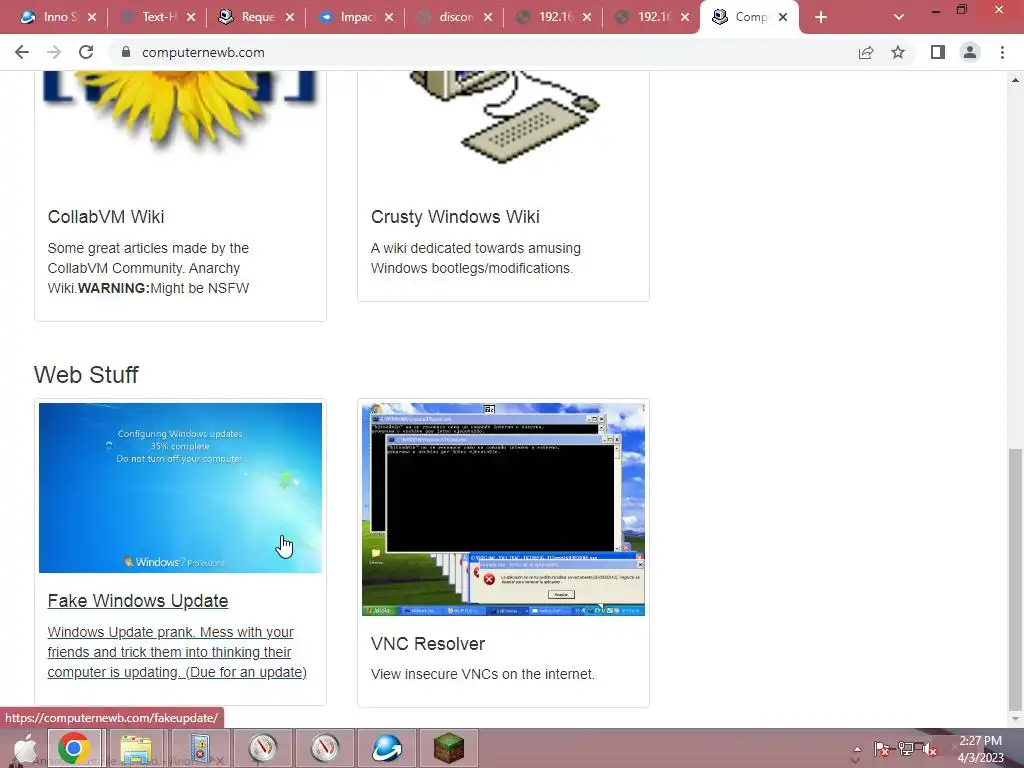Close the Reque tab
This screenshot has width=1024, height=768.
pos(290,18)
